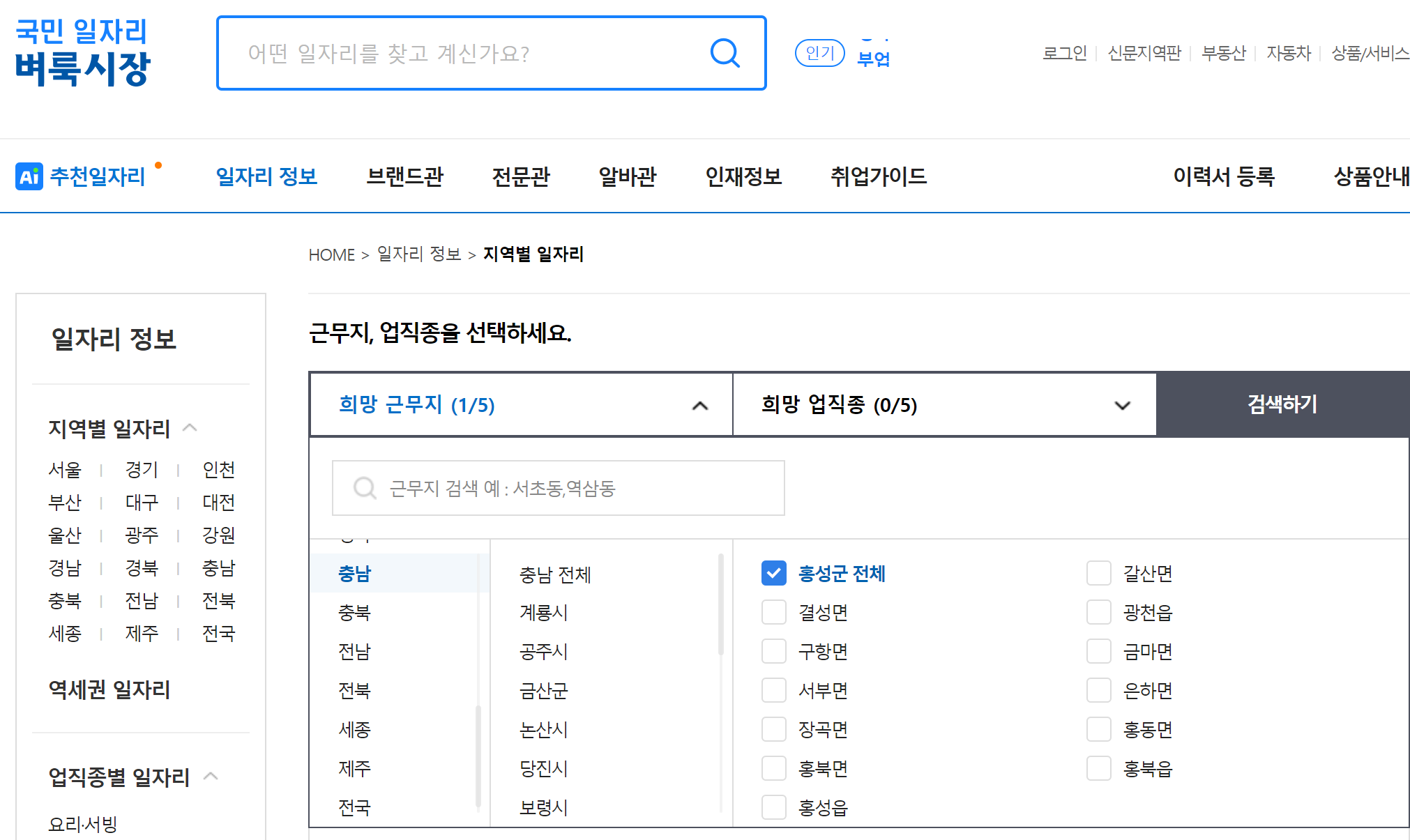
Task: Open the 인재정보 nav tab
Action: click(743, 176)
